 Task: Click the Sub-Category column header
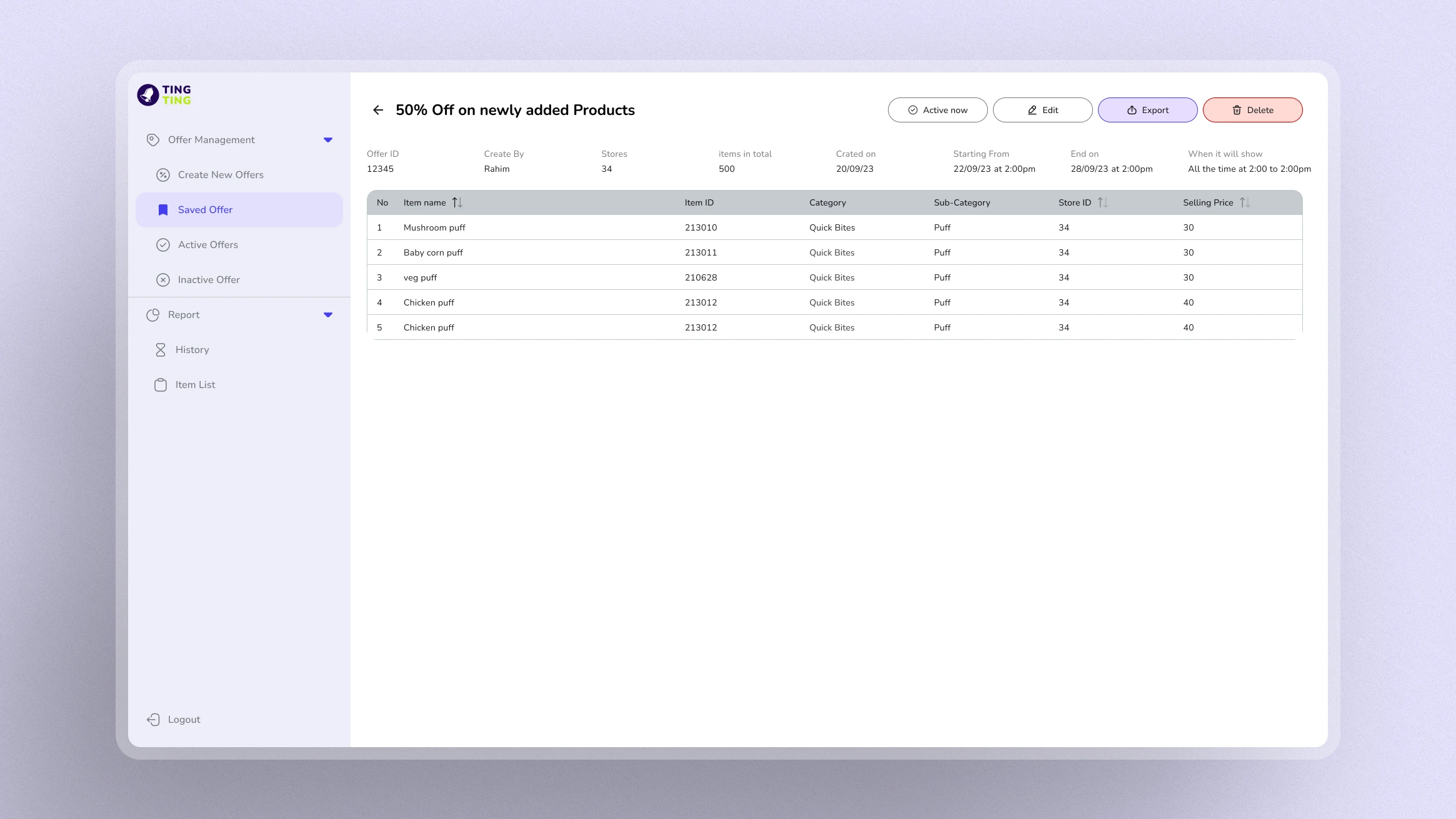[x=962, y=202]
